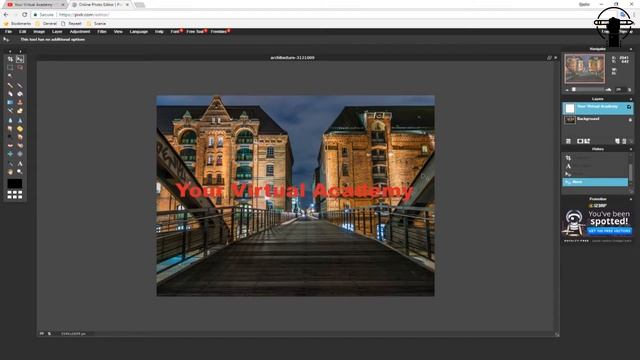Click the Navigator zoom out icon
Screen dimensions: 640x360
(x=567, y=90)
